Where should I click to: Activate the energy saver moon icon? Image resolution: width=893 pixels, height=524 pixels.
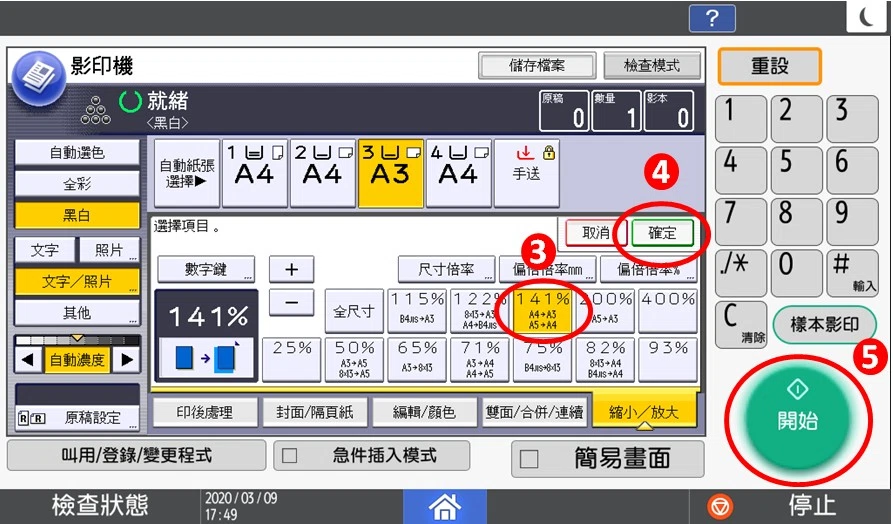(x=866, y=17)
